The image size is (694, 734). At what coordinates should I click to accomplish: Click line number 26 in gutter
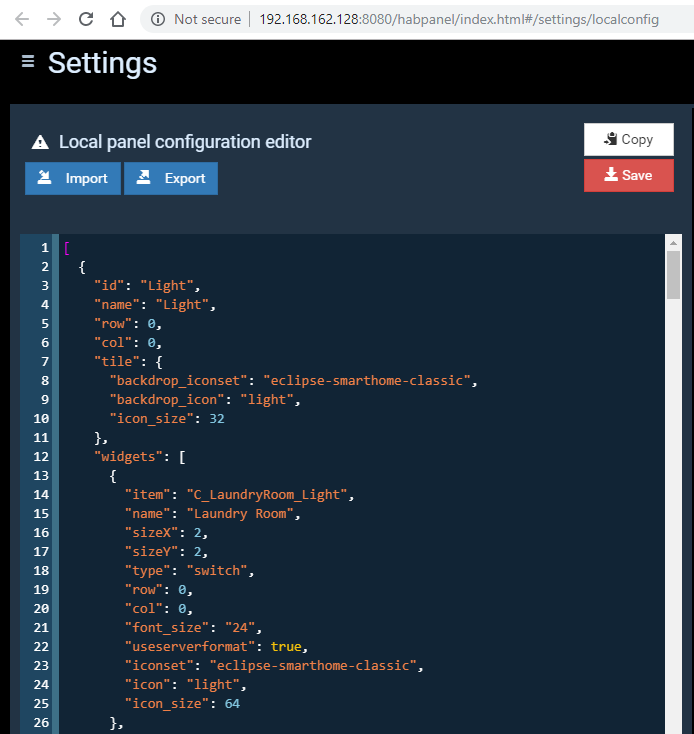pos(41,722)
